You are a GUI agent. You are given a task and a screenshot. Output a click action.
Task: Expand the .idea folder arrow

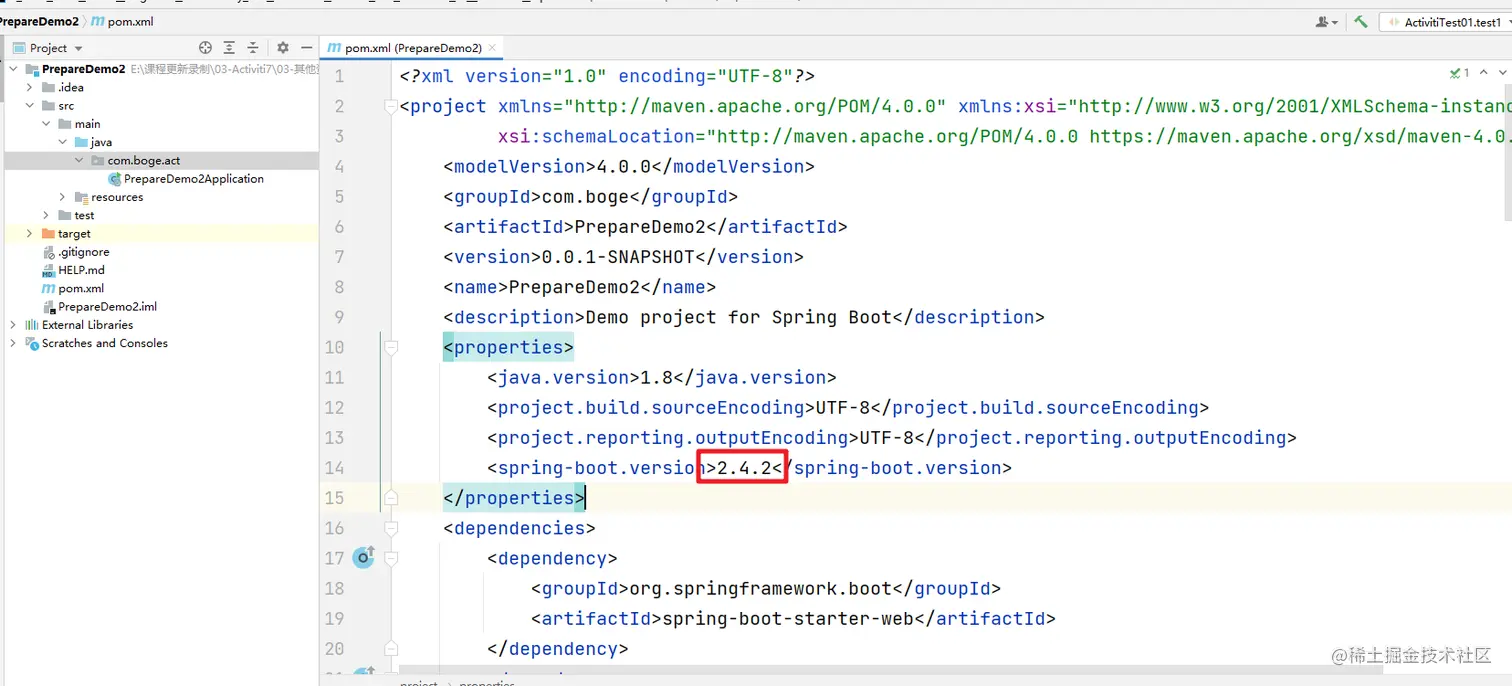point(30,87)
